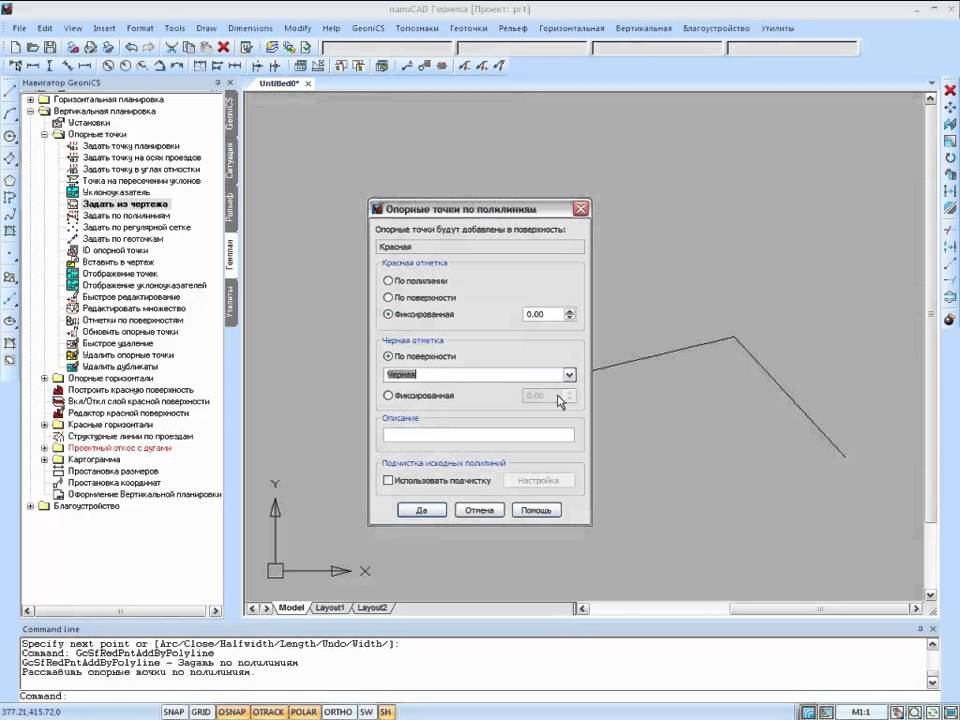This screenshot has height=720, width=960.
Task: Open the File menu
Action: [x=20, y=28]
